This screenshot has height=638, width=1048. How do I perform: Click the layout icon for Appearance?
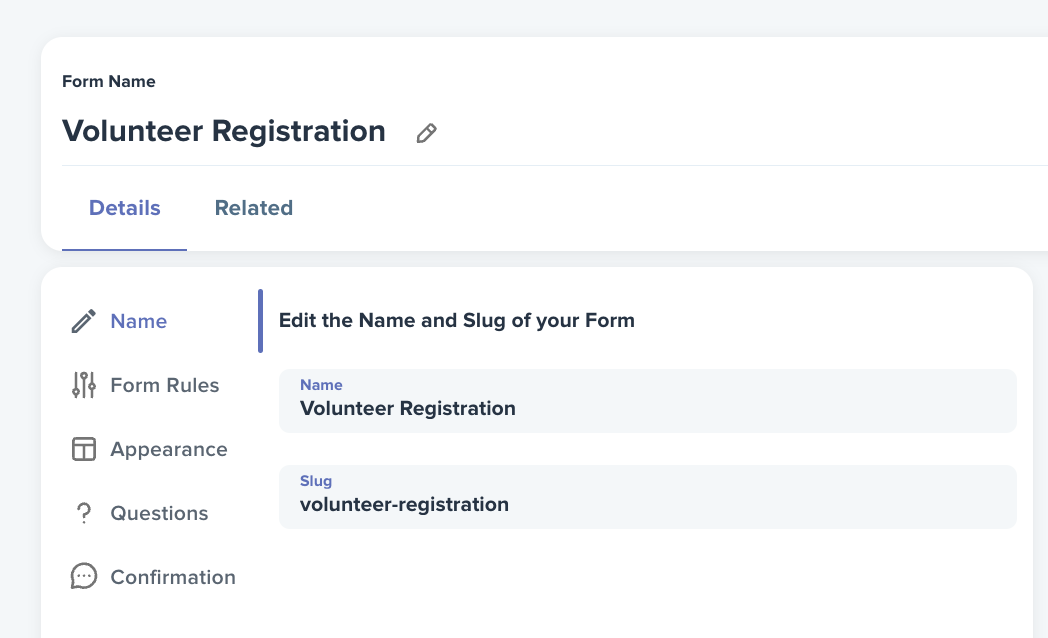[84, 449]
